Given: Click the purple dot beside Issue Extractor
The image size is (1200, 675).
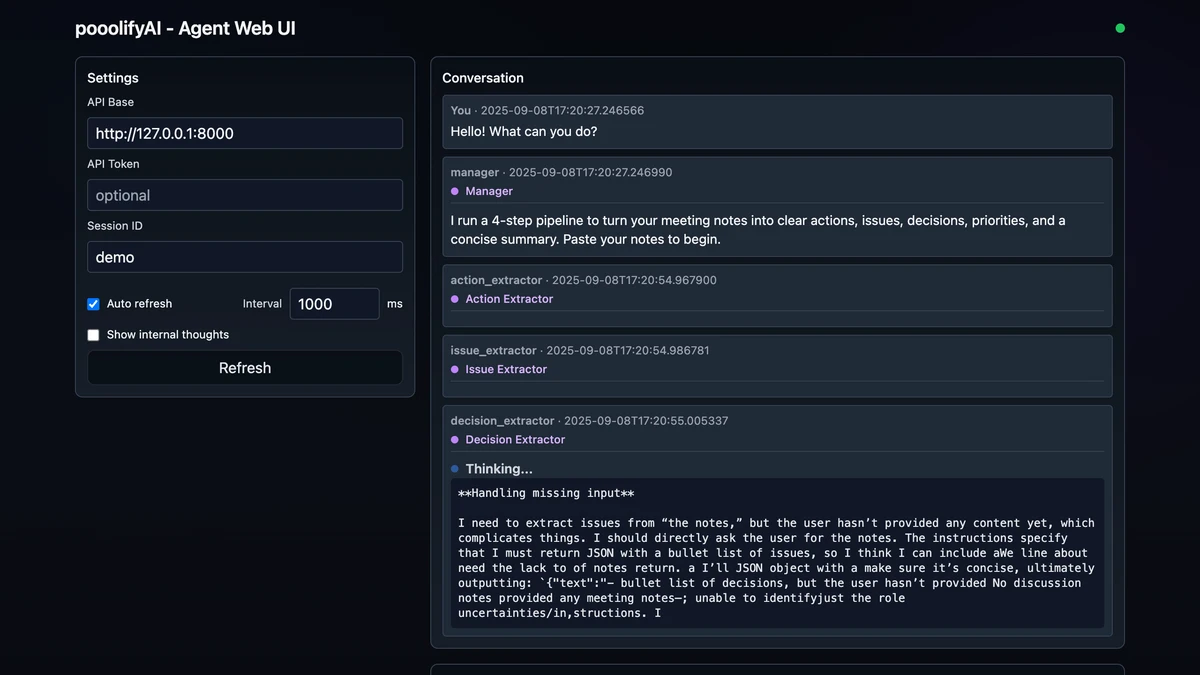Looking at the screenshot, I should [455, 369].
